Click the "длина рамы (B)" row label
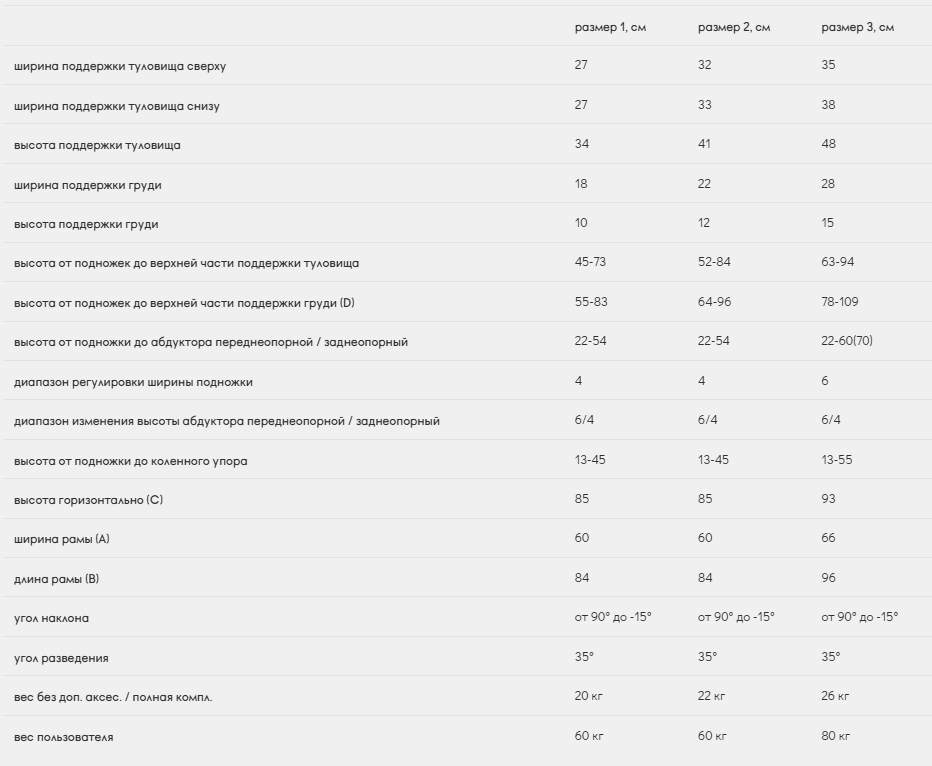This screenshot has height=766, width=932. pos(57,579)
